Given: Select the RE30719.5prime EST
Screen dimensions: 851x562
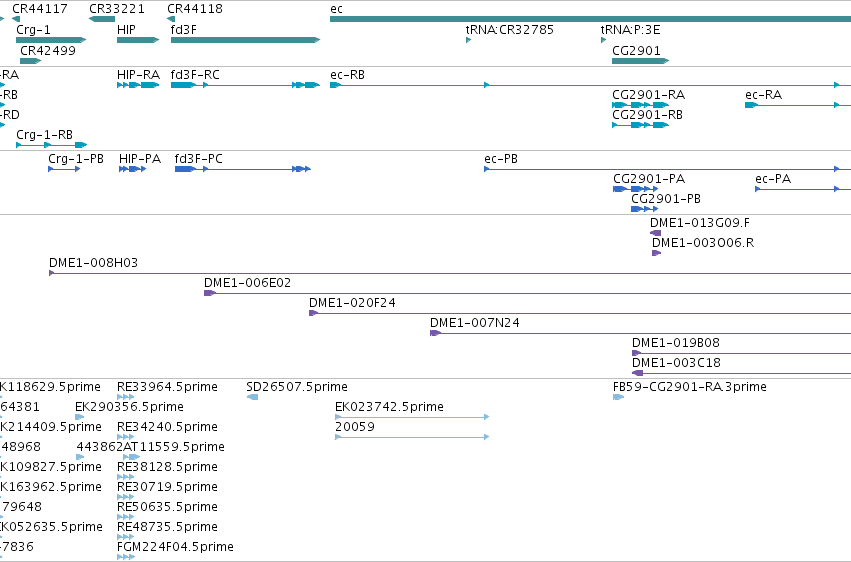Looking at the screenshot, I should tap(126, 497).
